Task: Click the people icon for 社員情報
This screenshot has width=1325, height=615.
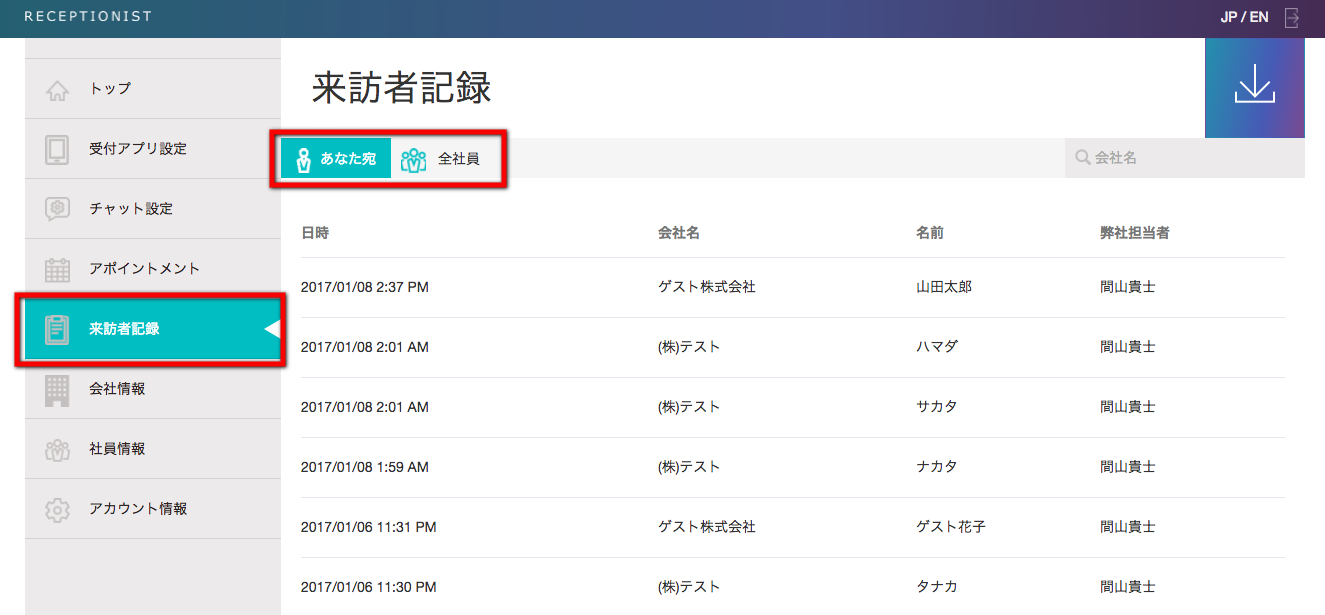Action: click(57, 449)
